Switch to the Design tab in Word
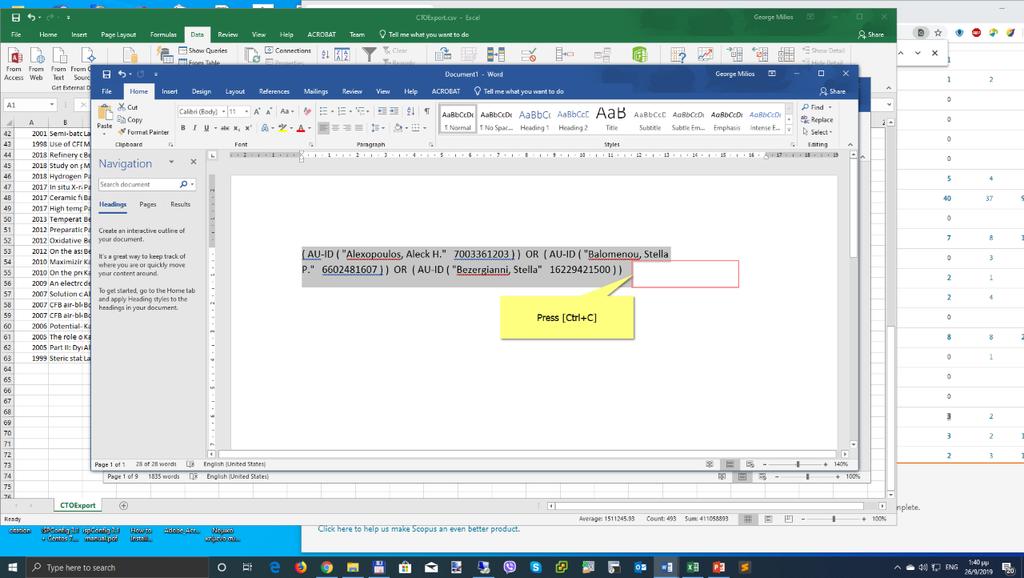 click(x=201, y=91)
